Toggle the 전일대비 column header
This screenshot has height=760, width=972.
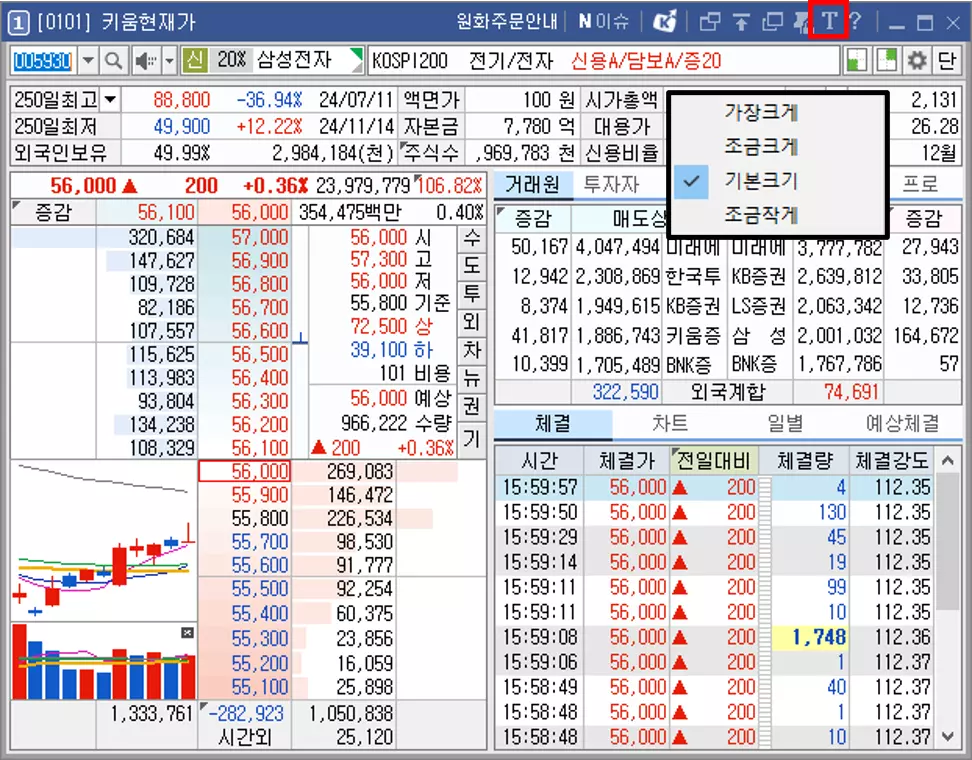coord(714,461)
